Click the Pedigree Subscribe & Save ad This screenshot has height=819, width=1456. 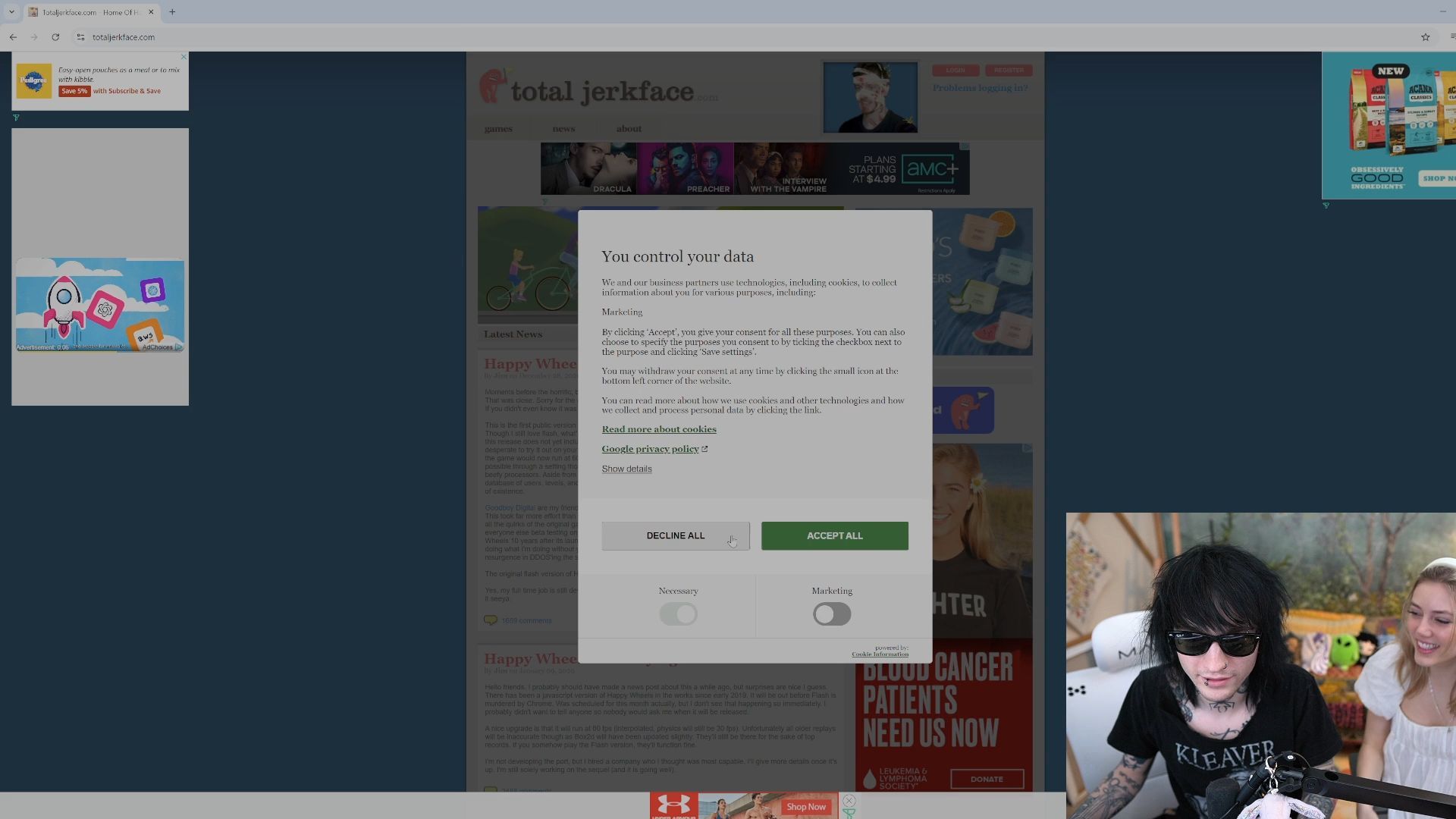(100, 81)
